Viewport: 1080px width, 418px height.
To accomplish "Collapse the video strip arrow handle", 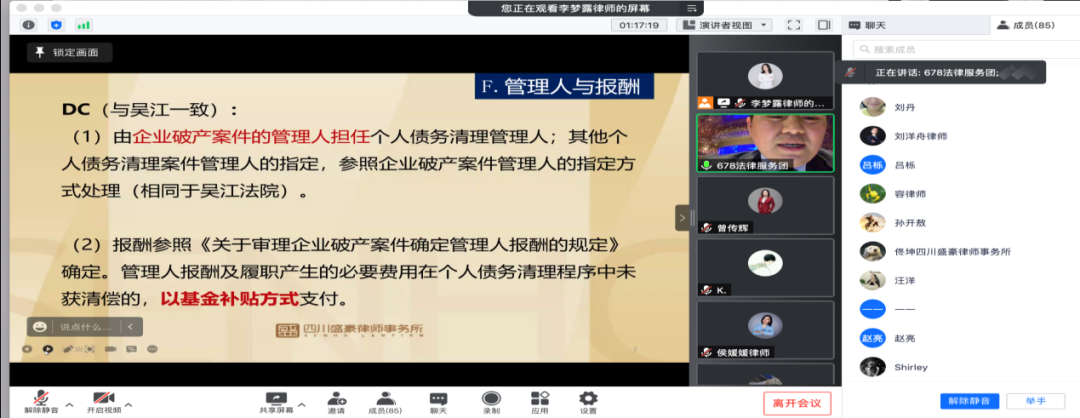I will tap(682, 218).
